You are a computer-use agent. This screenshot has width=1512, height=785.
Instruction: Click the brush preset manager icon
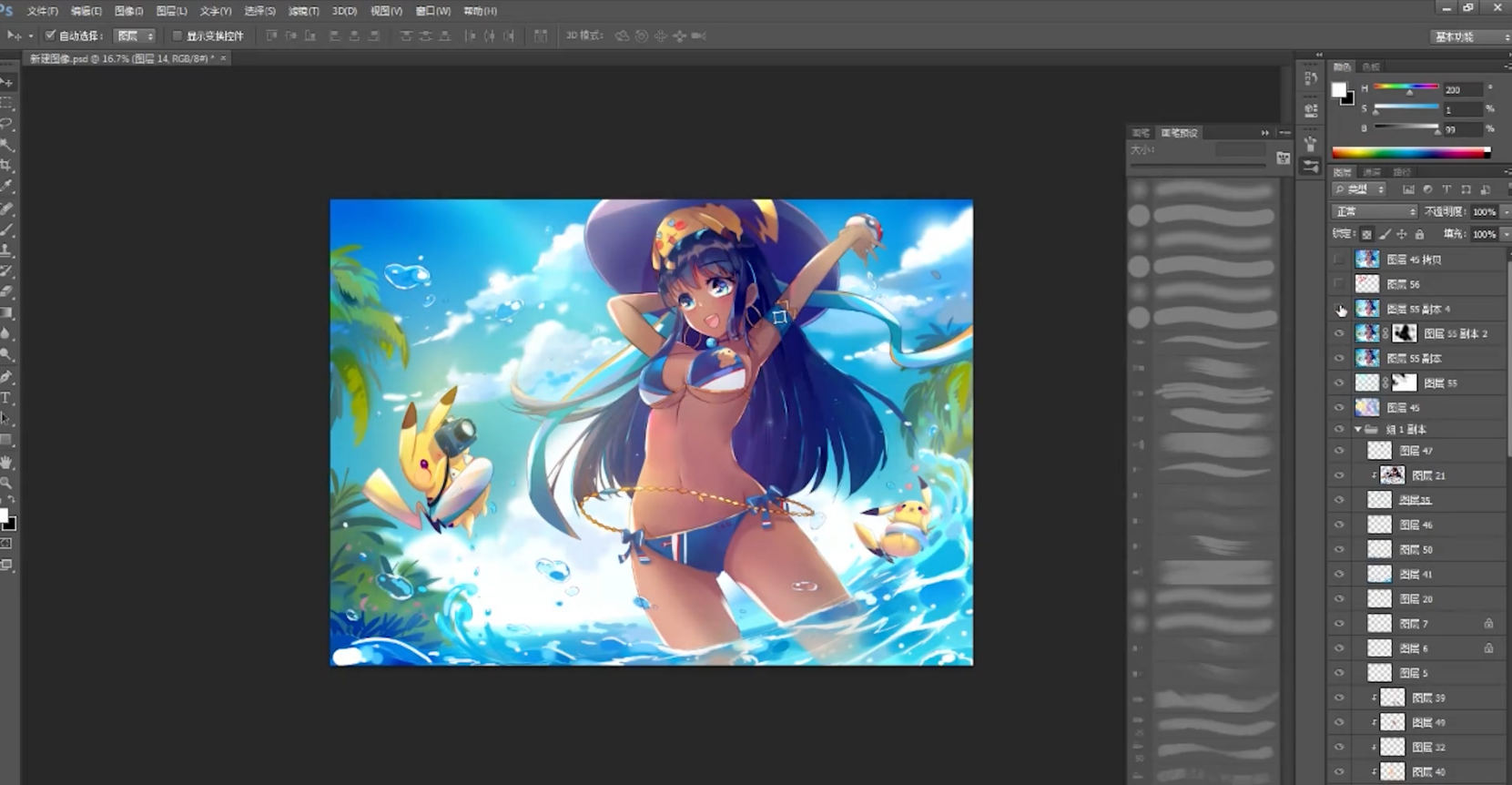[x=1284, y=158]
